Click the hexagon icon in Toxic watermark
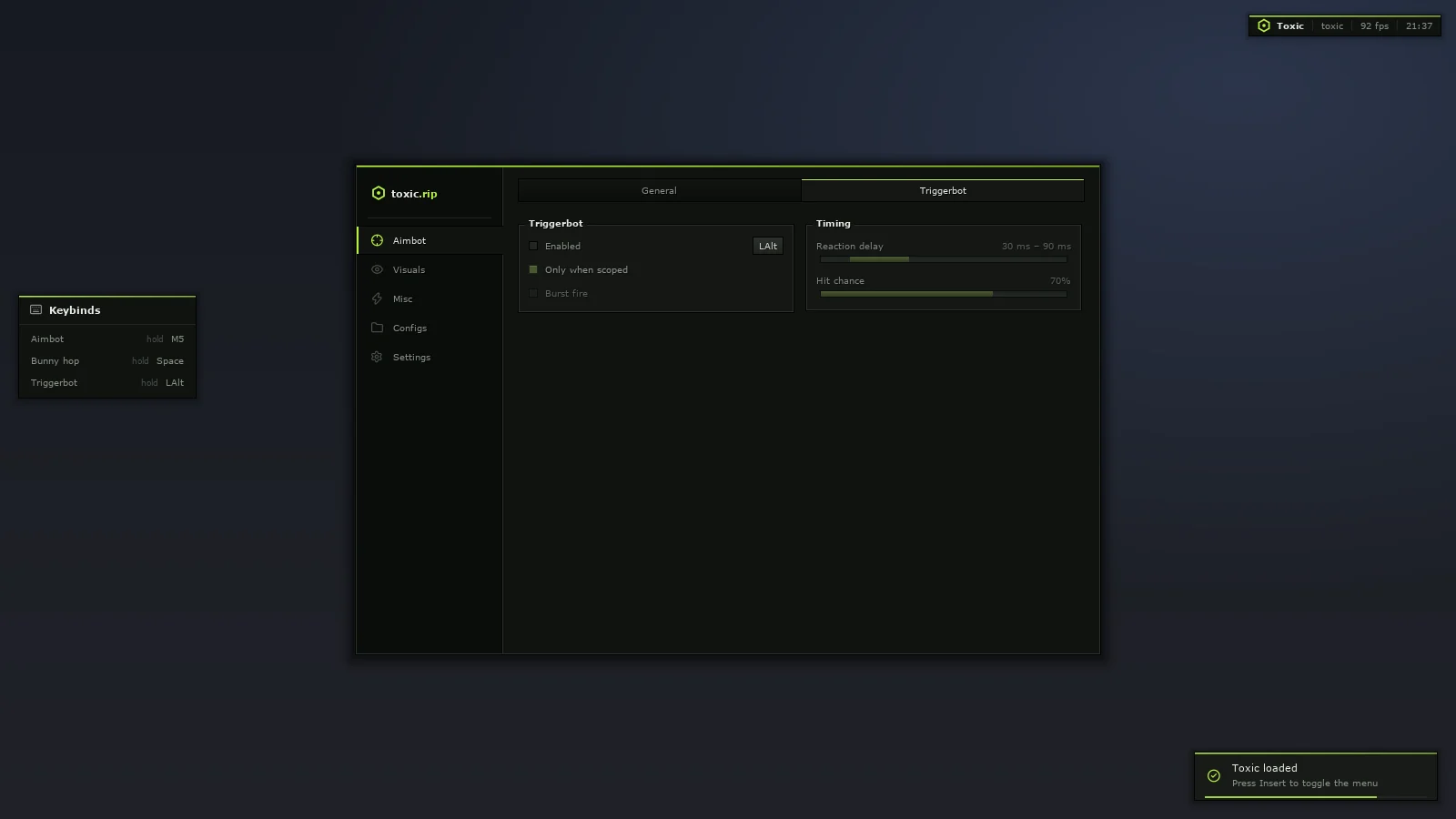The height and width of the screenshot is (819, 1456). (1263, 25)
